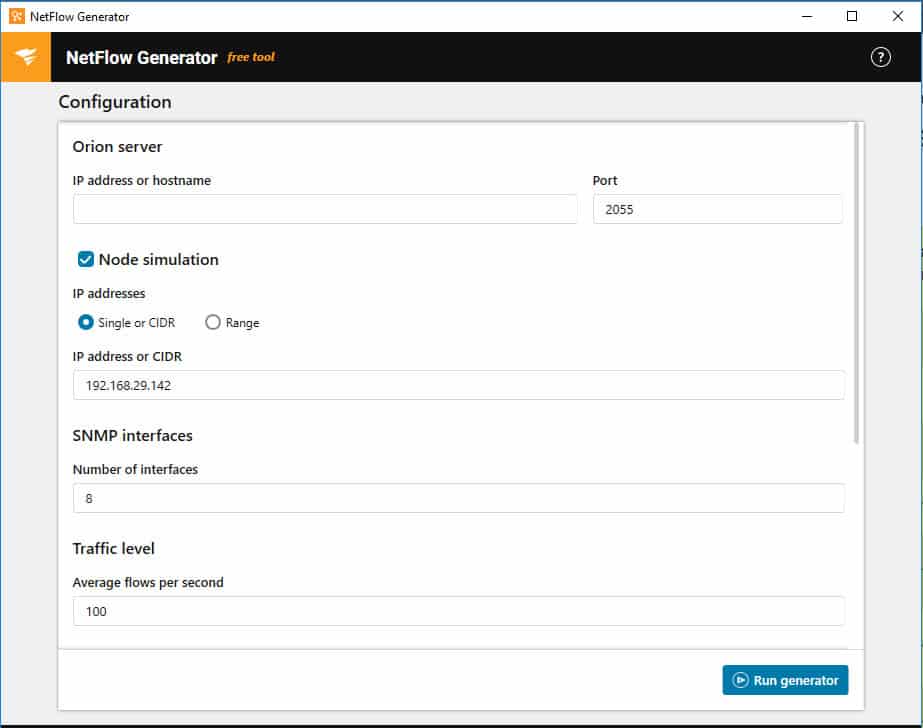
Task: Close the NetFlow Generator window
Action: (897, 16)
